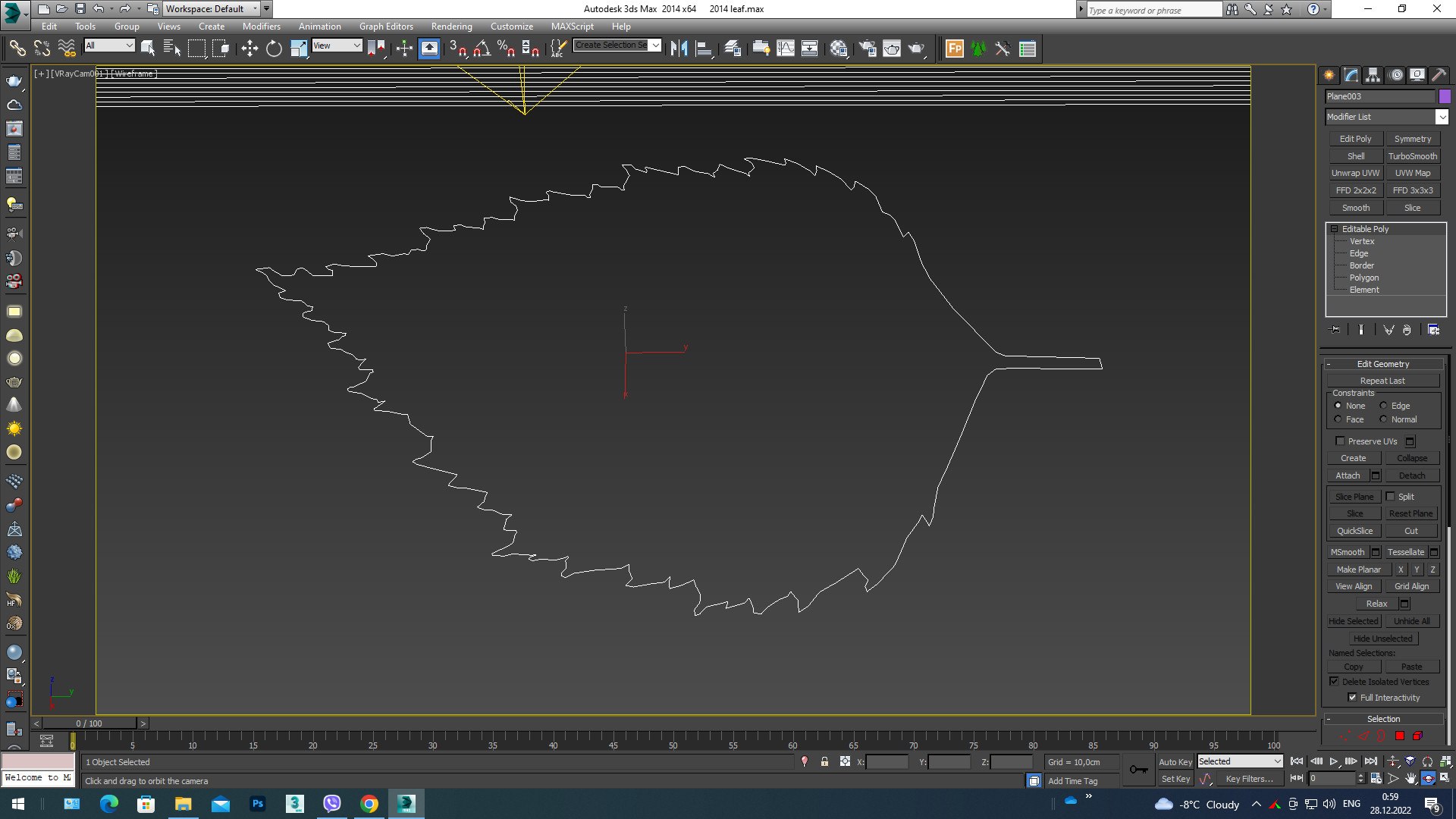The width and height of the screenshot is (1456, 819).
Task: Click the Select Object tool
Action: 148,49
